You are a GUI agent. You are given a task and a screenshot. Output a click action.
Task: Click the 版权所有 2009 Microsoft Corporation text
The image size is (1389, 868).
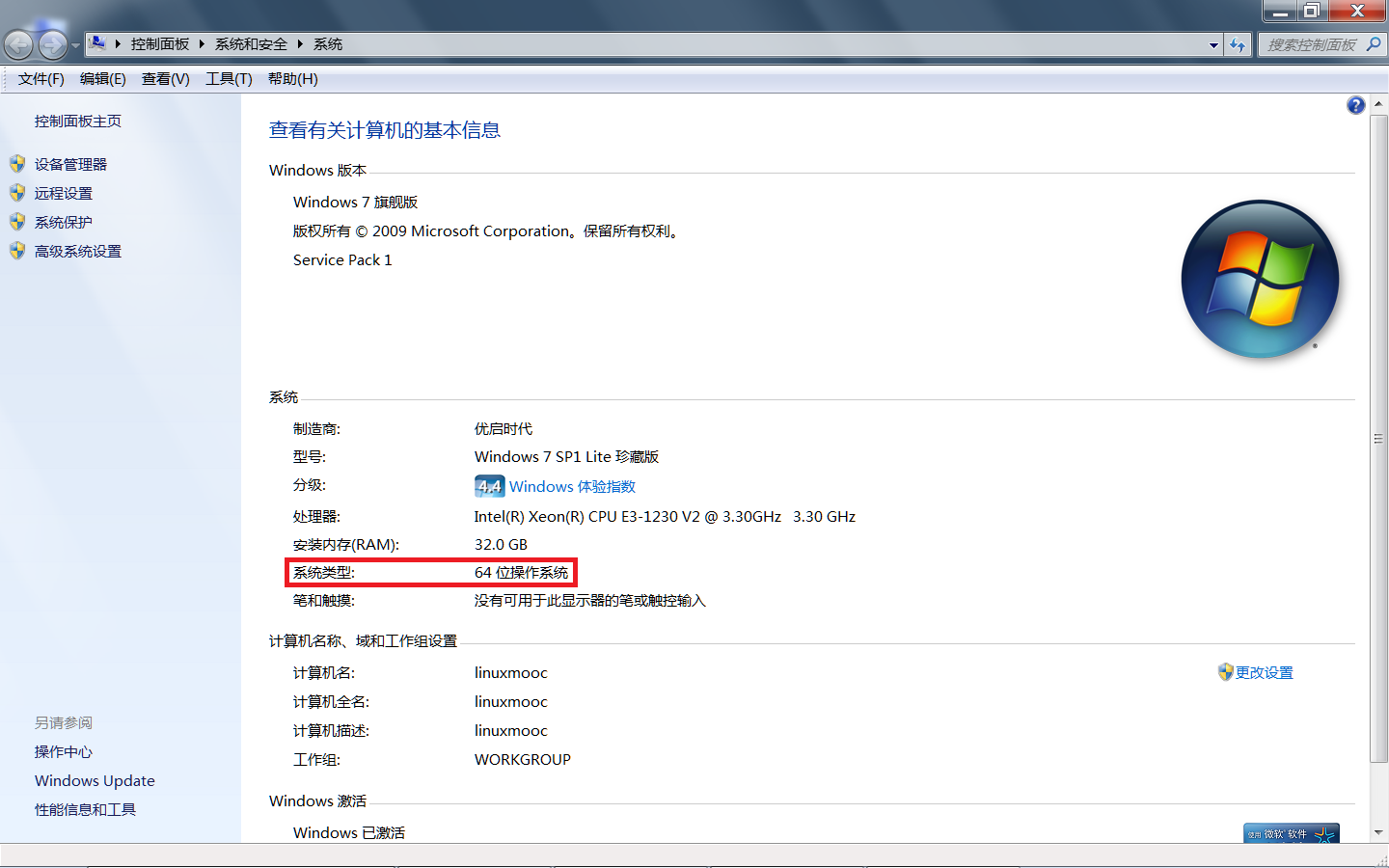(x=488, y=231)
